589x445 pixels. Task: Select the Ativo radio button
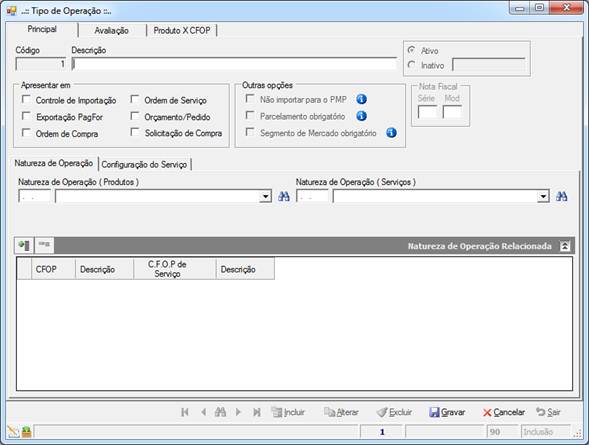click(x=412, y=50)
